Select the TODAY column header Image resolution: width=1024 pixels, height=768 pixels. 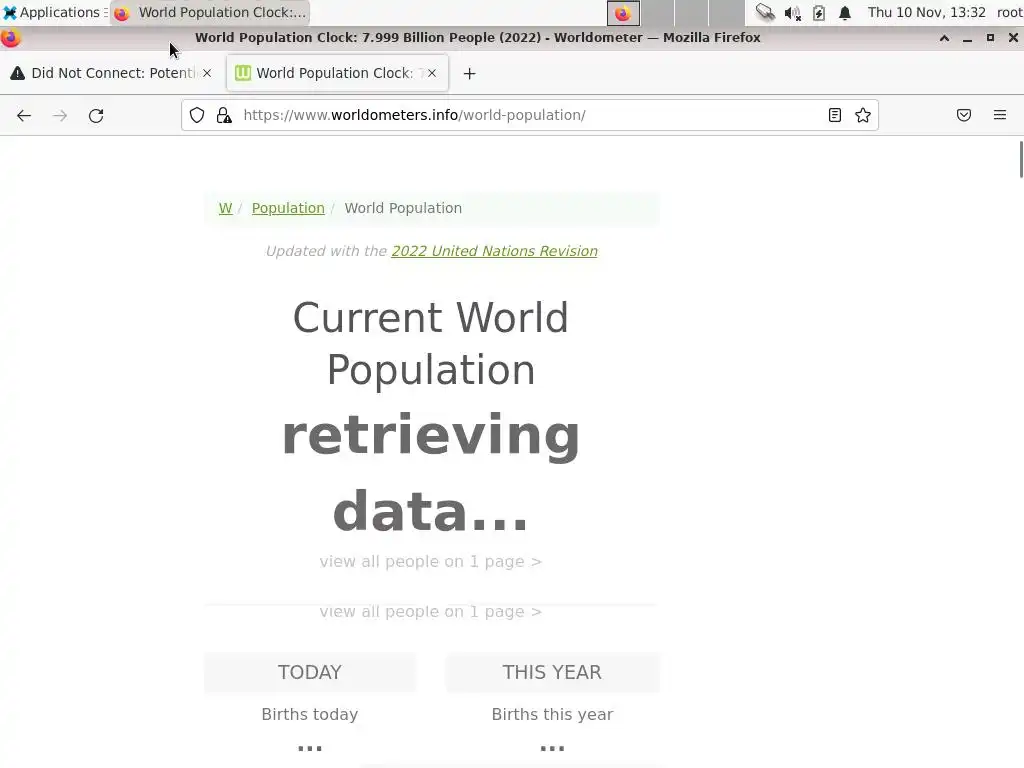[x=310, y=672]
